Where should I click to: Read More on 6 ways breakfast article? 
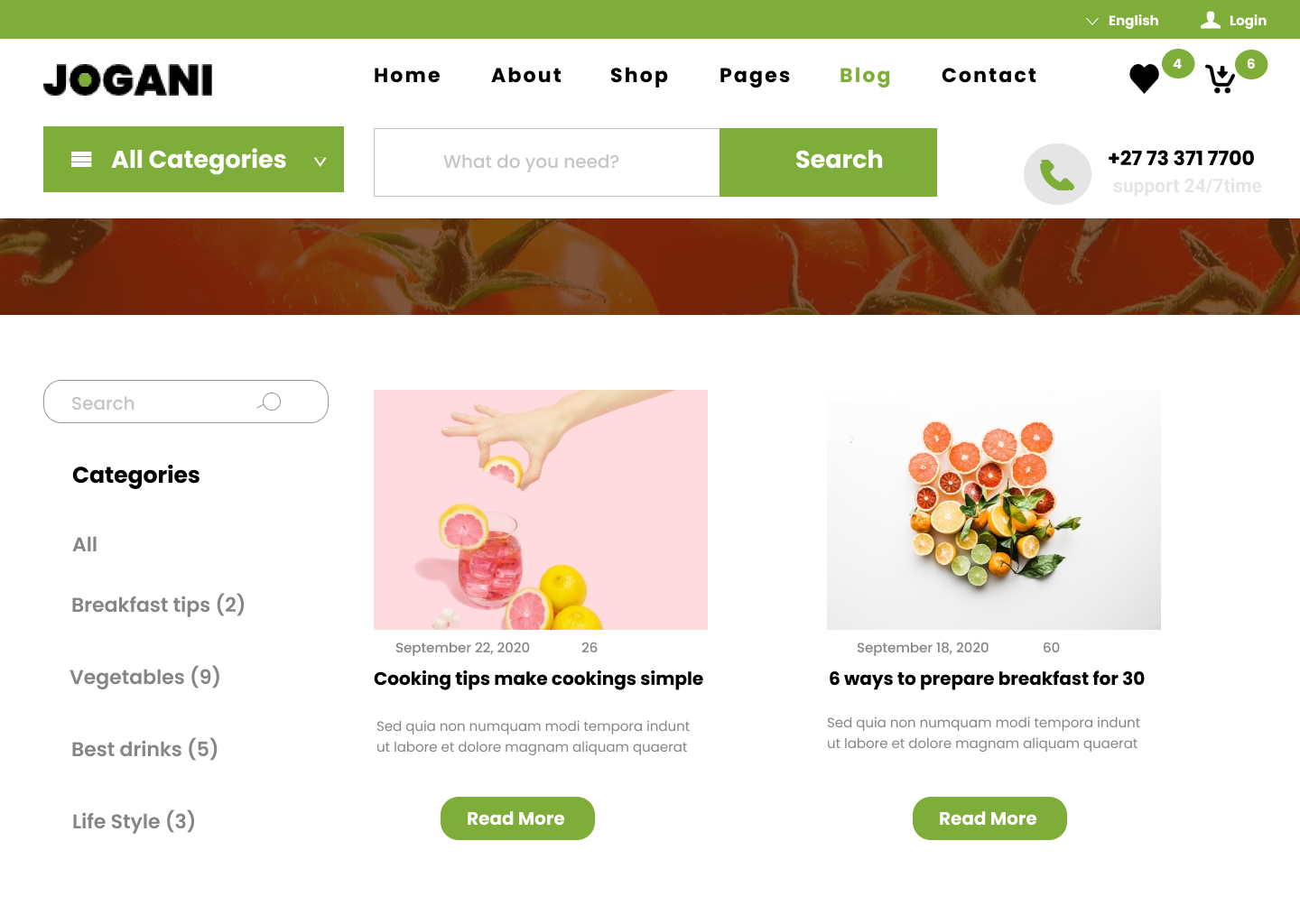coord(989,818)
